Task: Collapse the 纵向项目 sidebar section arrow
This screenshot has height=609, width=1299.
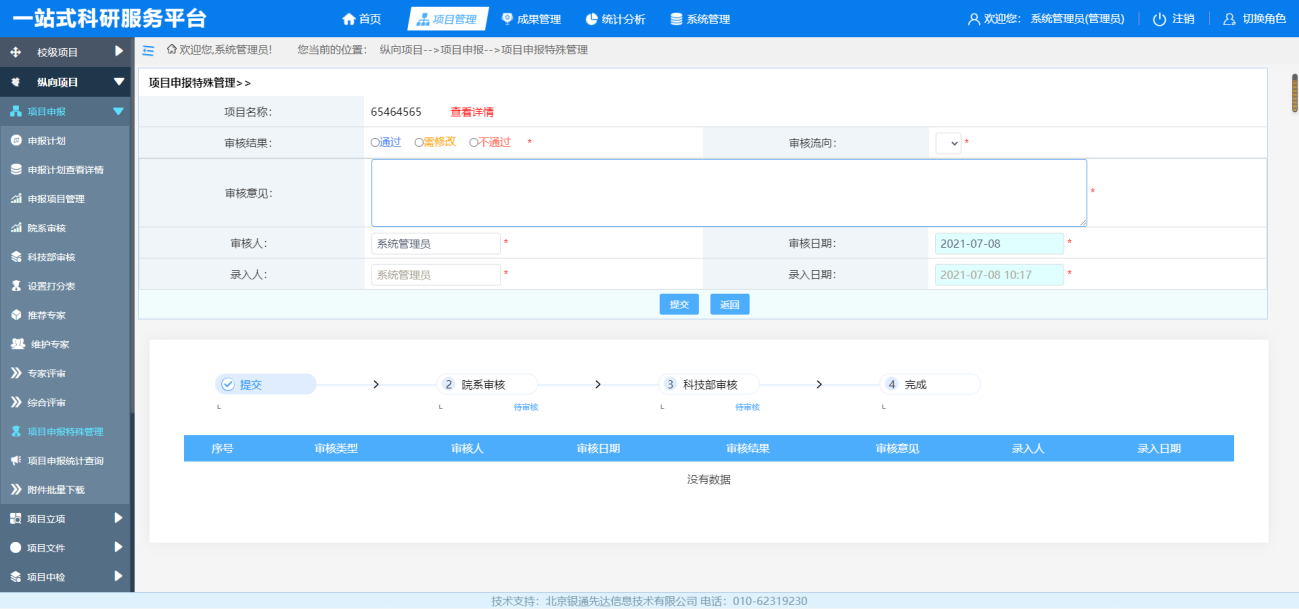Action: click(119, 82)
